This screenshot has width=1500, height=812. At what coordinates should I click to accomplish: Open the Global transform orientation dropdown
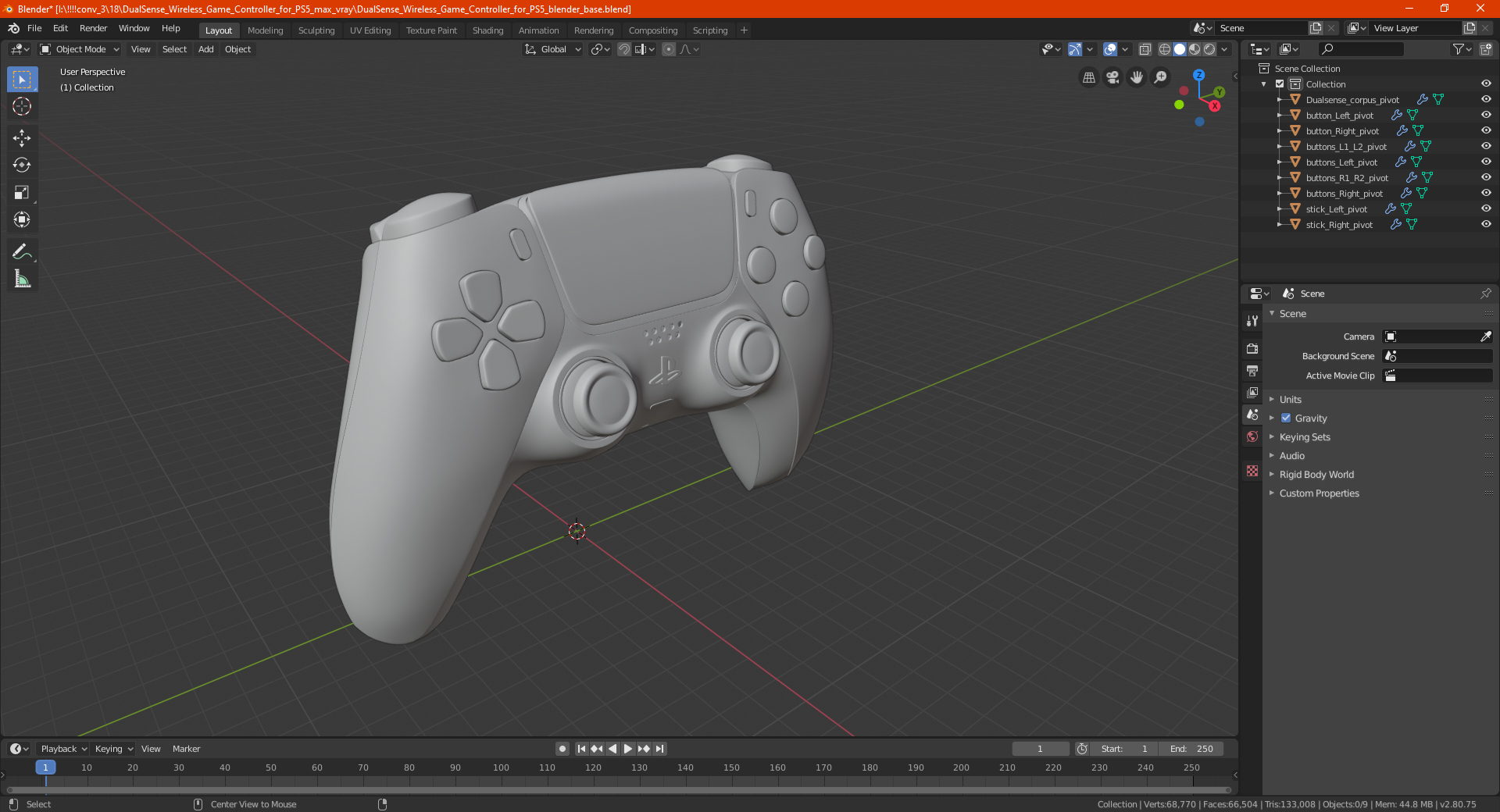(x=553, y=49)
